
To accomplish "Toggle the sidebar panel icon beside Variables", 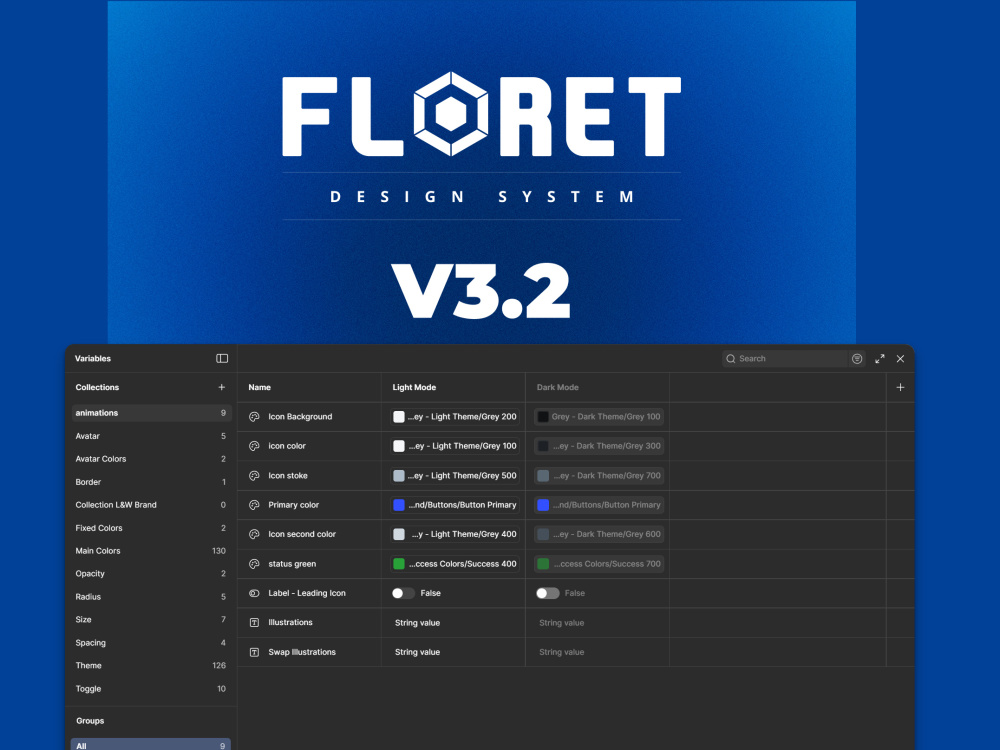I will (x=222, y=358).
